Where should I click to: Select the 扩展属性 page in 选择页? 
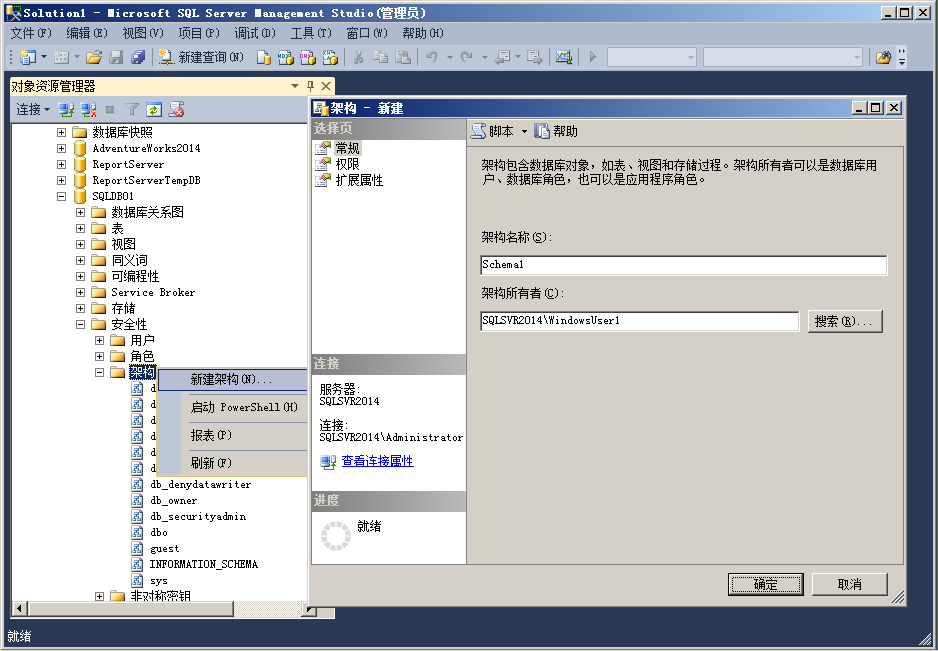pyautogui.click(x=359, y=180)
